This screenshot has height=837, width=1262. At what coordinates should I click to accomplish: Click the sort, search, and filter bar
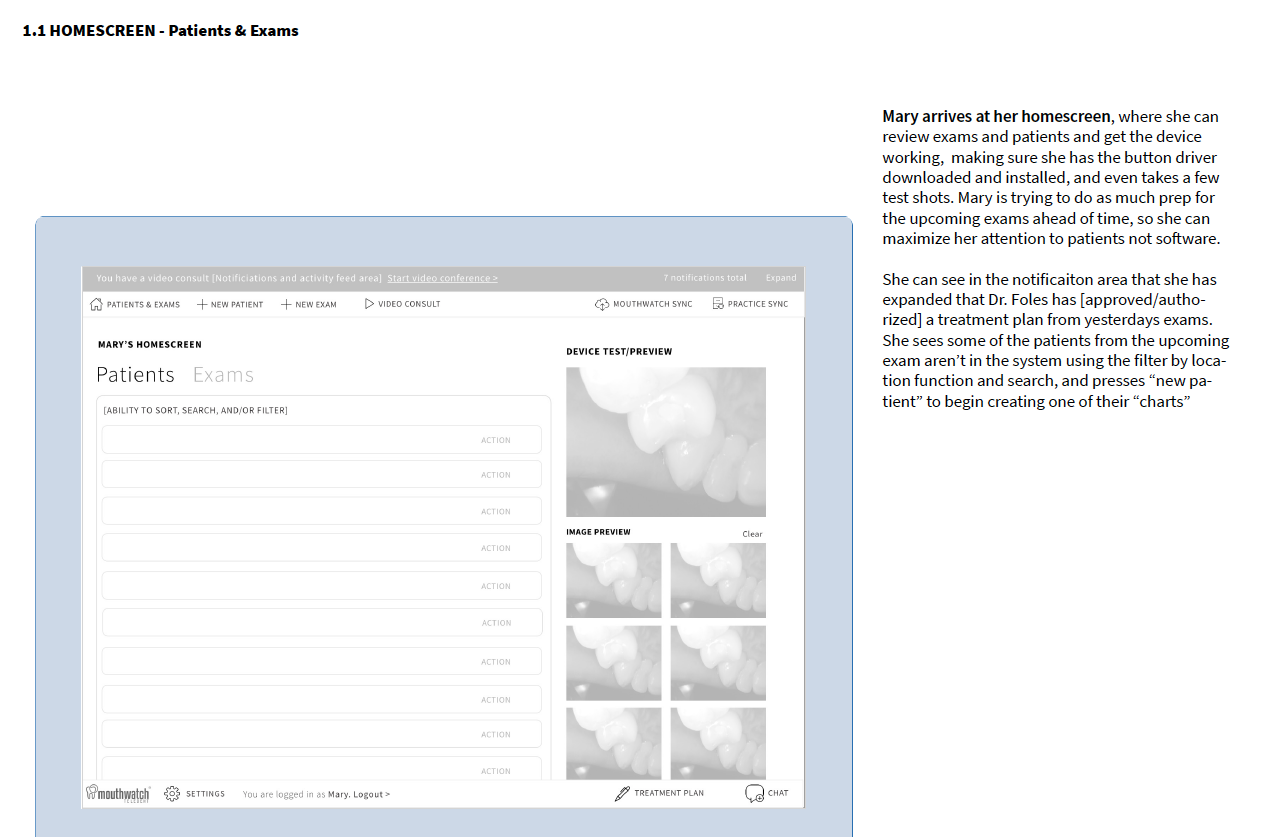tap(195, 410)
